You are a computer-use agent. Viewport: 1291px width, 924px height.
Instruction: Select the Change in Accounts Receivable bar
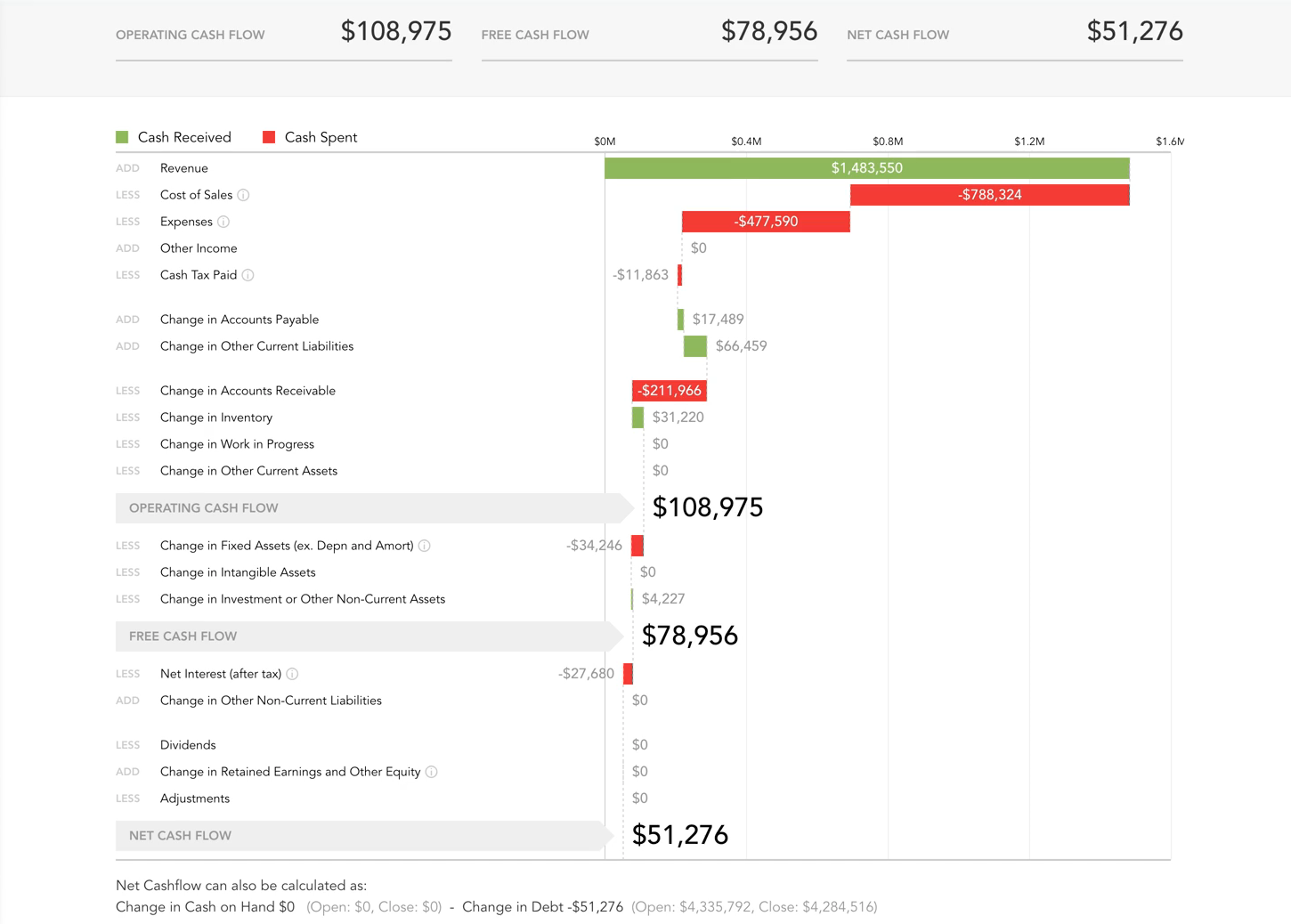pyautogui.click(x=670, y=391)
